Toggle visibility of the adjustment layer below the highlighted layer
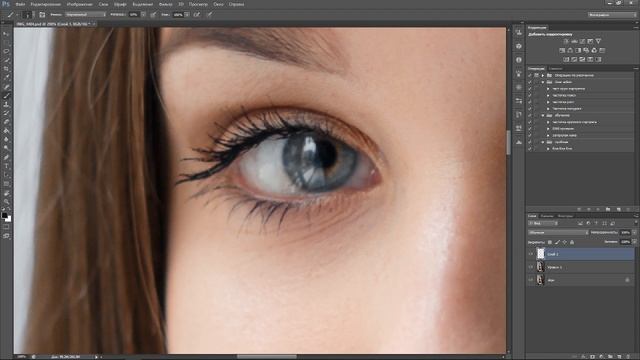The height and width of the screenshot is (360, 640). (531, 267)
